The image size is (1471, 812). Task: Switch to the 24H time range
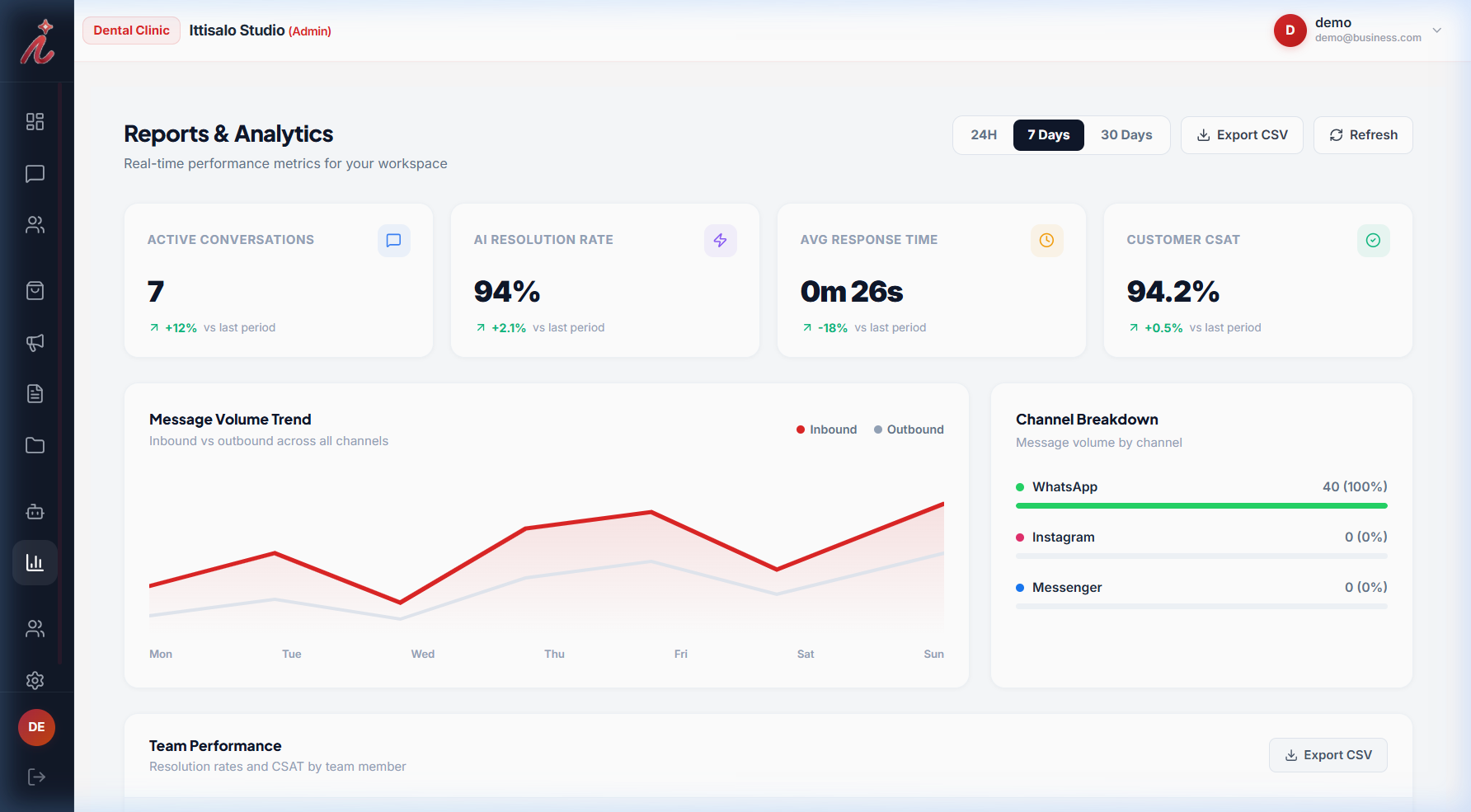pos(984,135)
